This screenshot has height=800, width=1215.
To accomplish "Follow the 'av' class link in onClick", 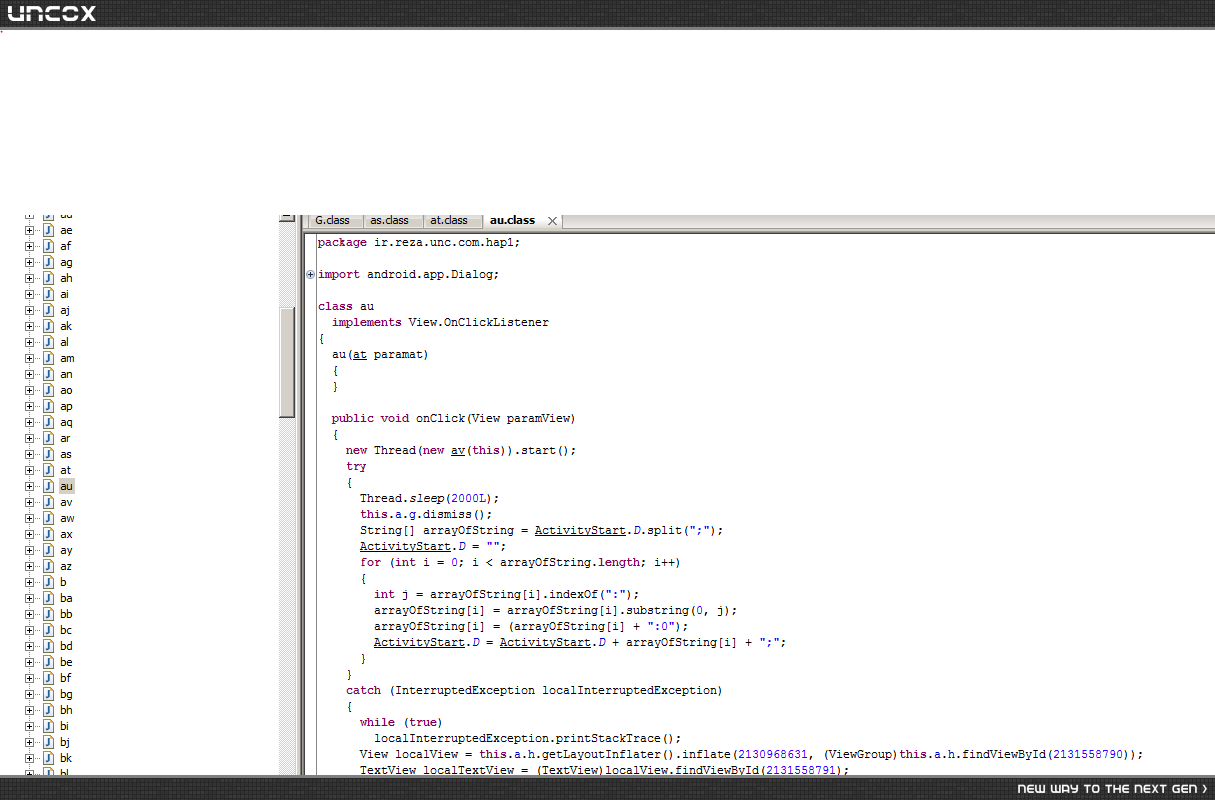I will tap(458, 450).
